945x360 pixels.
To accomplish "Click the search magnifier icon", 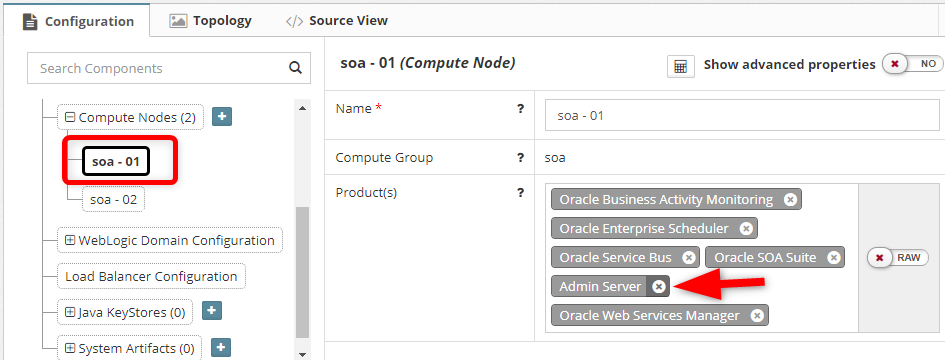I will click(295, 68).
